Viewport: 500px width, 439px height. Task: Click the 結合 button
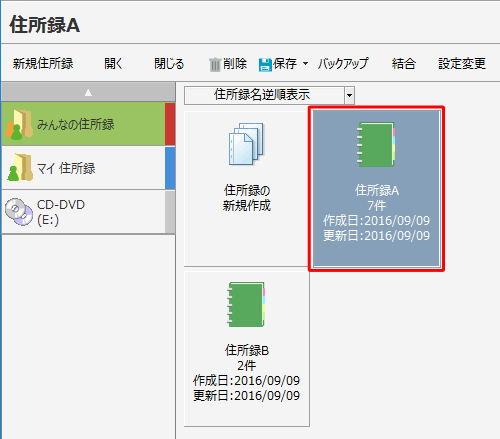(x=404, y=63)
